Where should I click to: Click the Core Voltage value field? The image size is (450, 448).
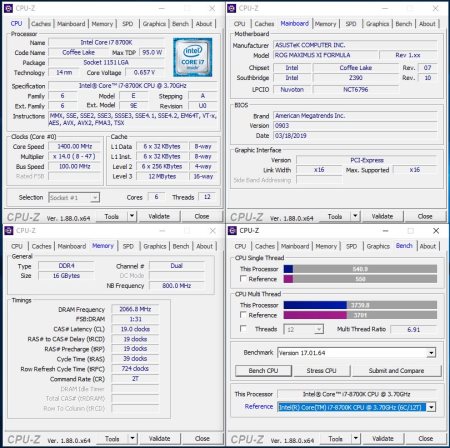(145, 73)
